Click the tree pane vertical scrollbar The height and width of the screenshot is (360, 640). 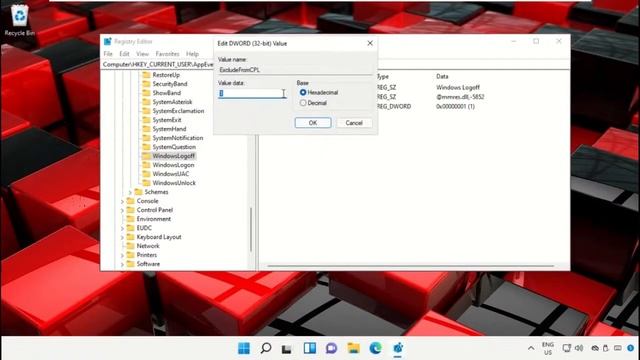(x=251, y=230)
